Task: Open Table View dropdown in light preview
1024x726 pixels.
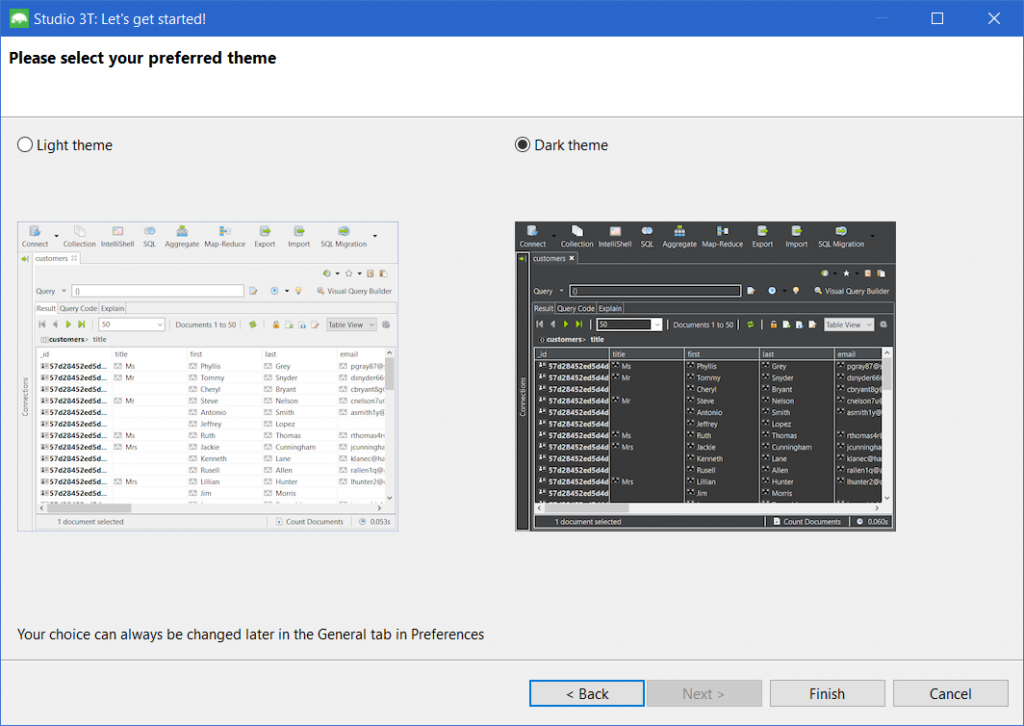Action: pyautogui.click(x=351, y=324)
